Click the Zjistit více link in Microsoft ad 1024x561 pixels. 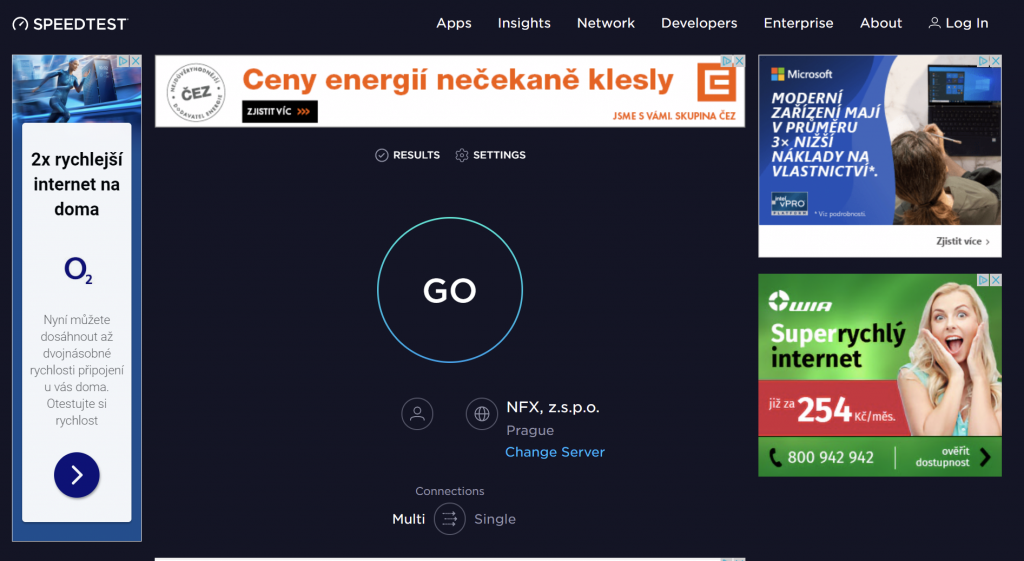(x=963, y=241)
